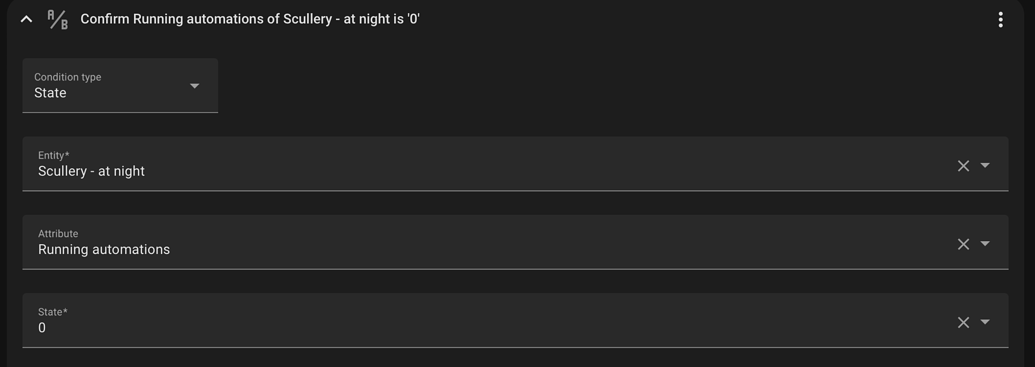This screenshot has width=1035, height=367.
Task: Clear the Attribute field with its X
Action: 963,244
